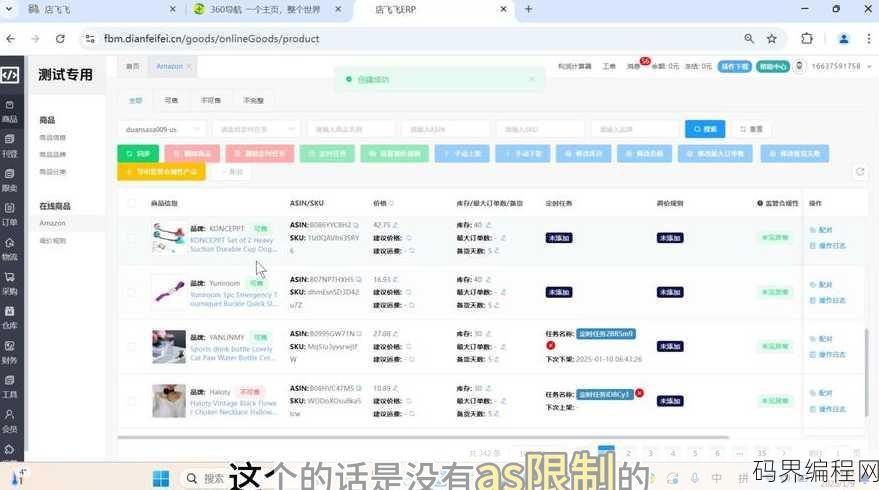Go back in the browser
Screen dimensions: 879x490
coord(11,39)
